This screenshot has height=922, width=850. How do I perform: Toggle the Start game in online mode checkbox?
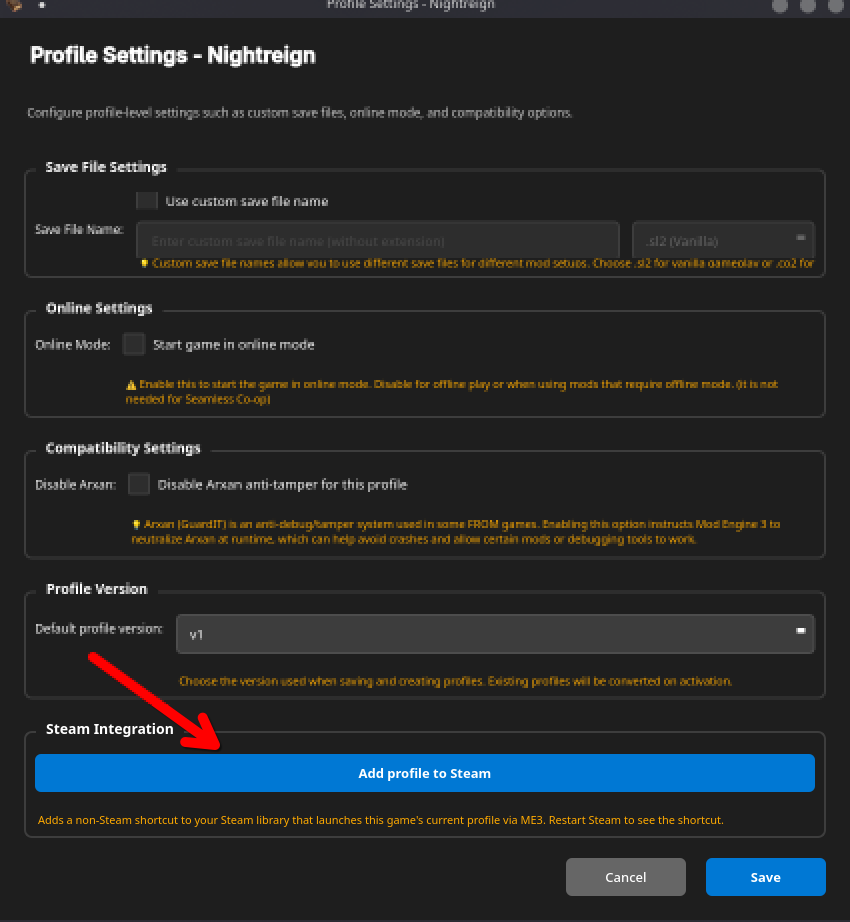(133, 343)
